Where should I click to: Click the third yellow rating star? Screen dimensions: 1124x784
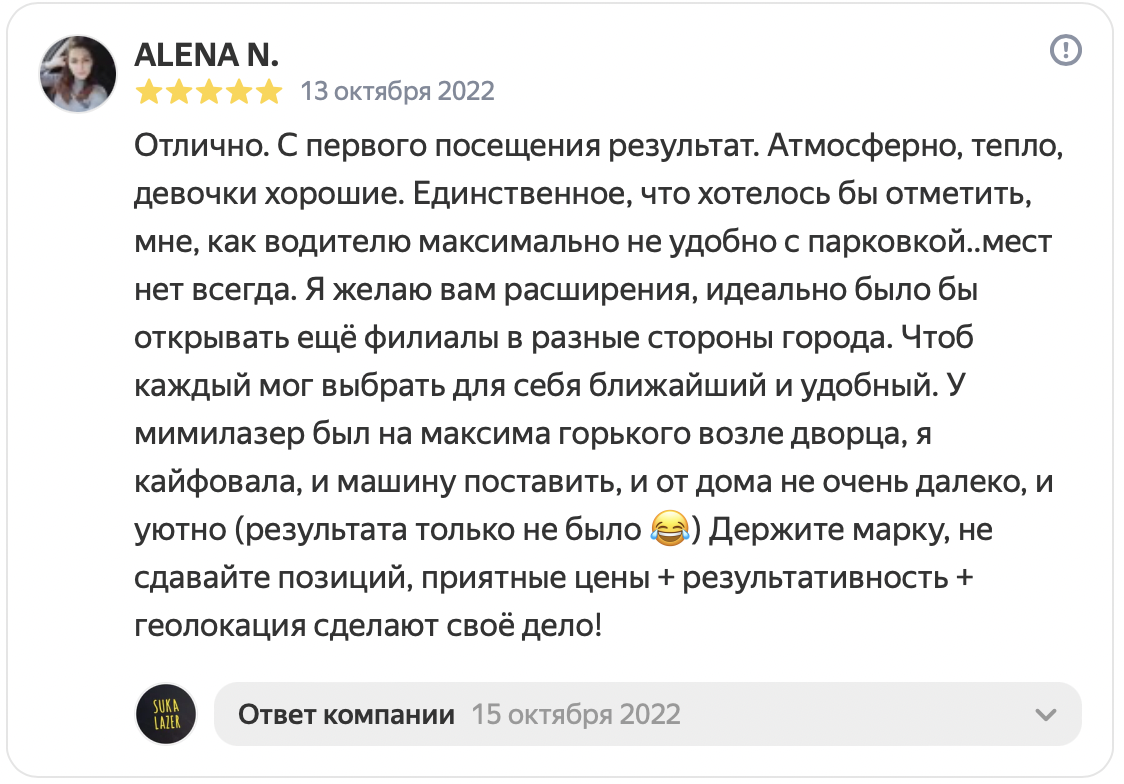pyautogui.click(x=209, y=92)
